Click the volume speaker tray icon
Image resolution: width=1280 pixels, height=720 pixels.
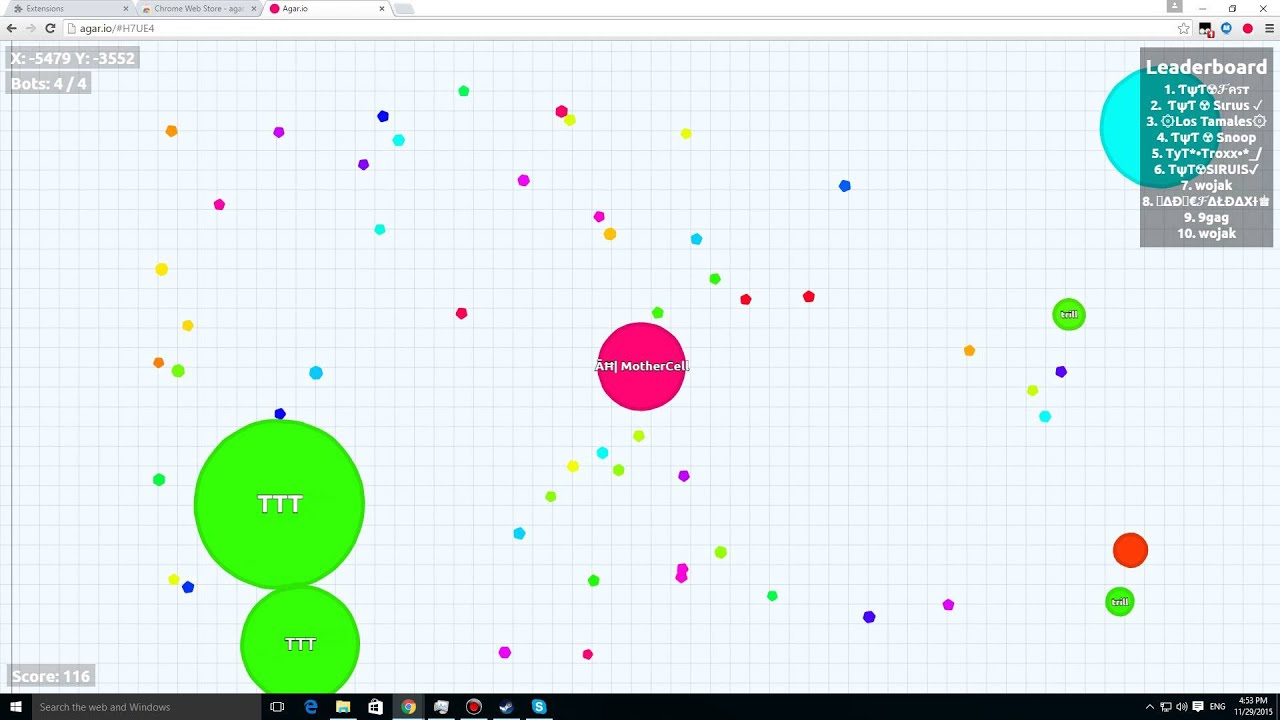1182,707
